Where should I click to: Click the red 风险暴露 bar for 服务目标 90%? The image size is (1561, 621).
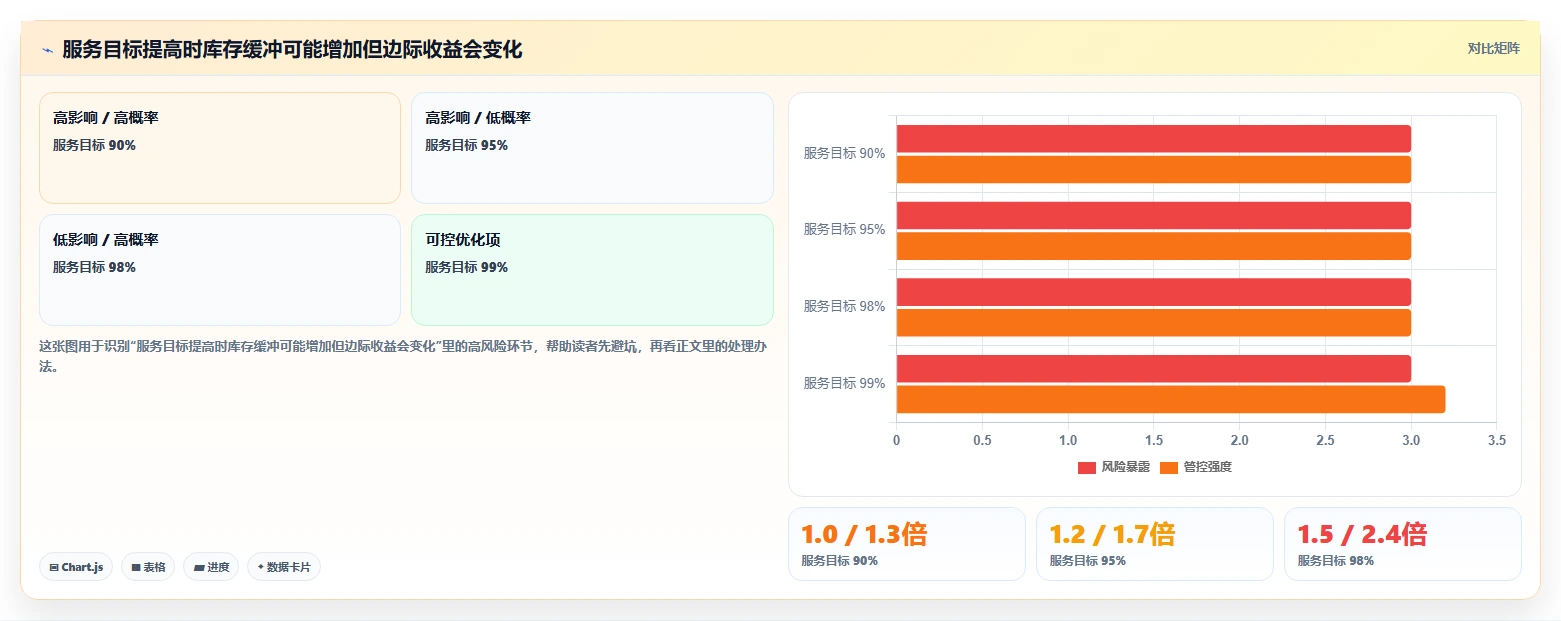pos(1153,139)
